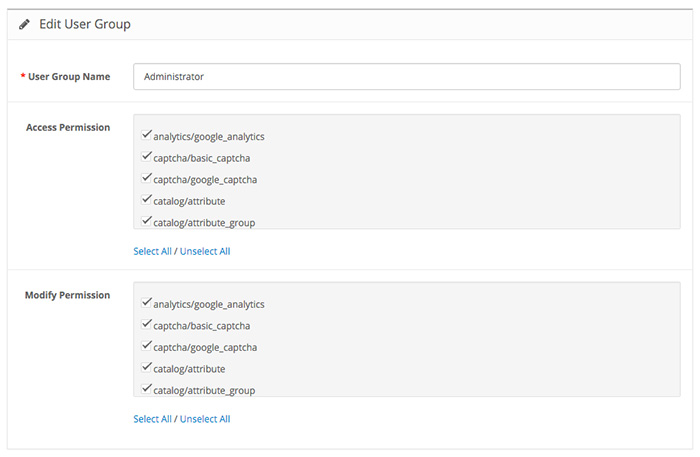700x457 pixels.
Task: Toggle captcha/basic_captcha in Modify Permission
Action: (x=146, y=324)
